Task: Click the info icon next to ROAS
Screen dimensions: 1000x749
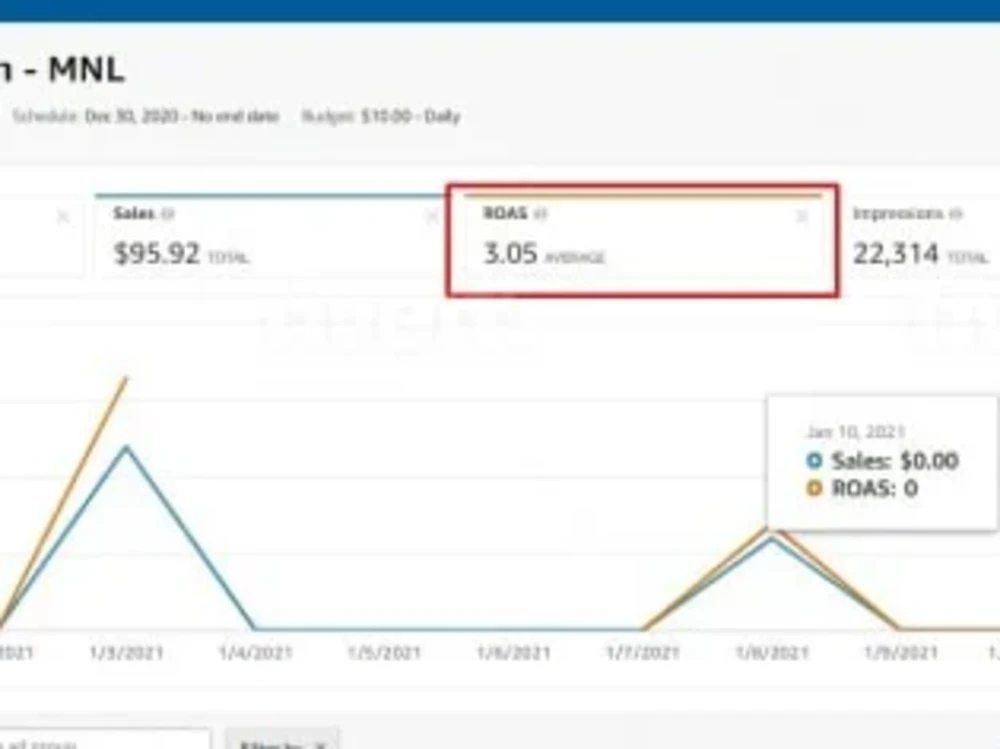Action: tap(541, 214)
